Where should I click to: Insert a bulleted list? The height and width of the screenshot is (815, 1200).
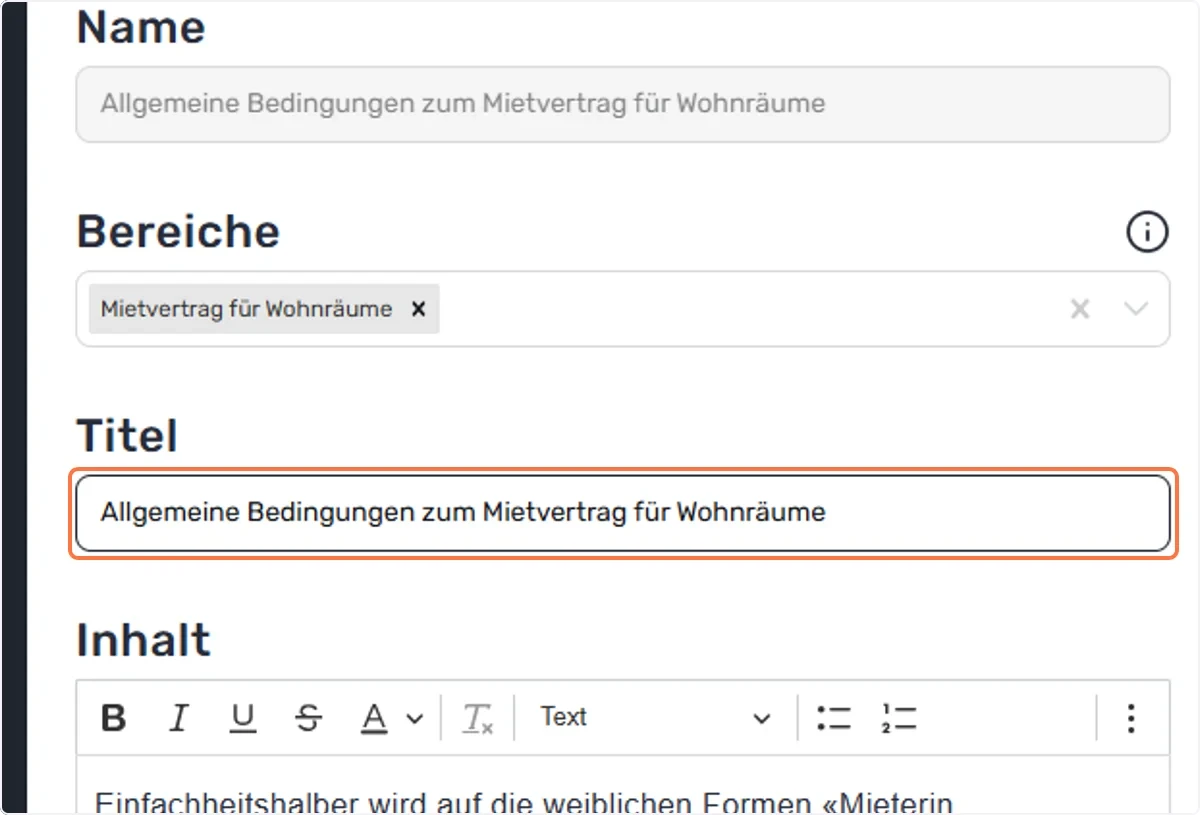coord(834,718)
